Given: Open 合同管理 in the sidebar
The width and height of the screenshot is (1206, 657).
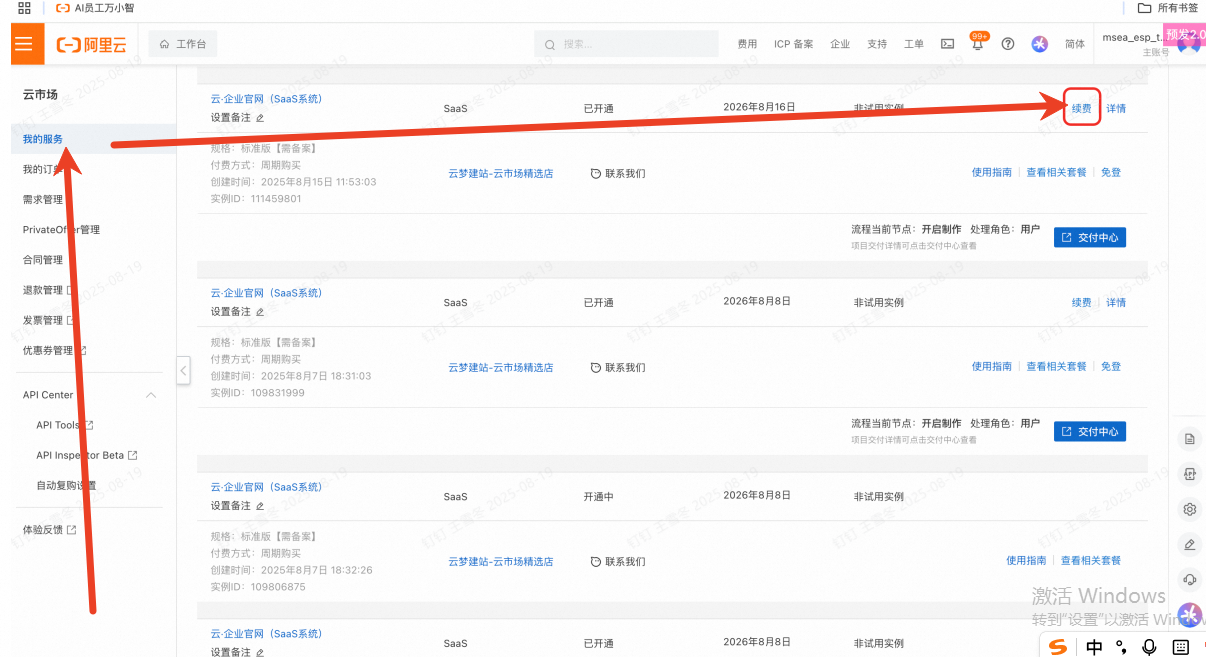Looking at the screenshot, I should [43, 260].
